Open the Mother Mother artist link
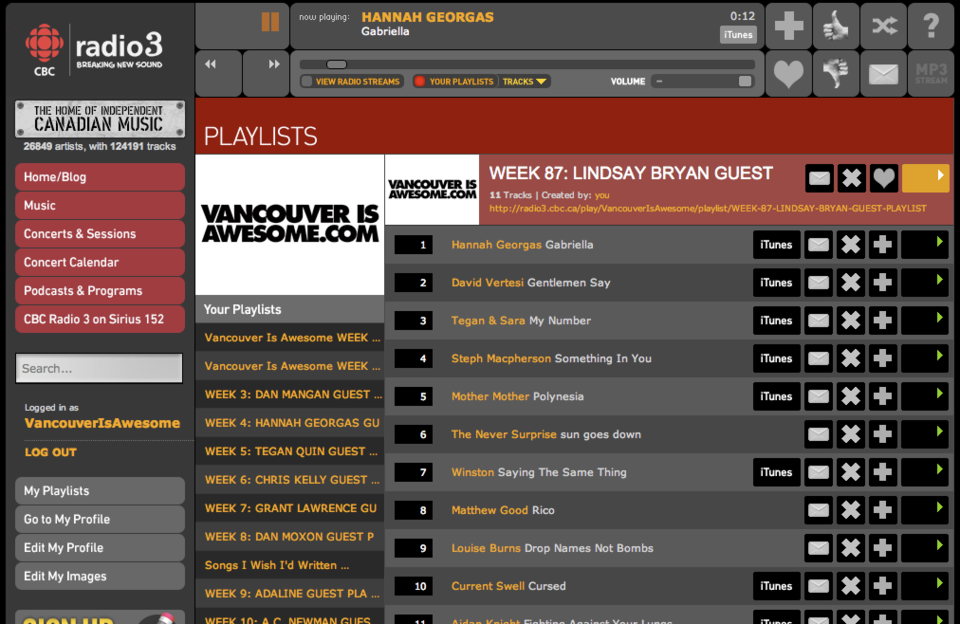Viewport: 960px width, 624px height. tap(490, 397)
